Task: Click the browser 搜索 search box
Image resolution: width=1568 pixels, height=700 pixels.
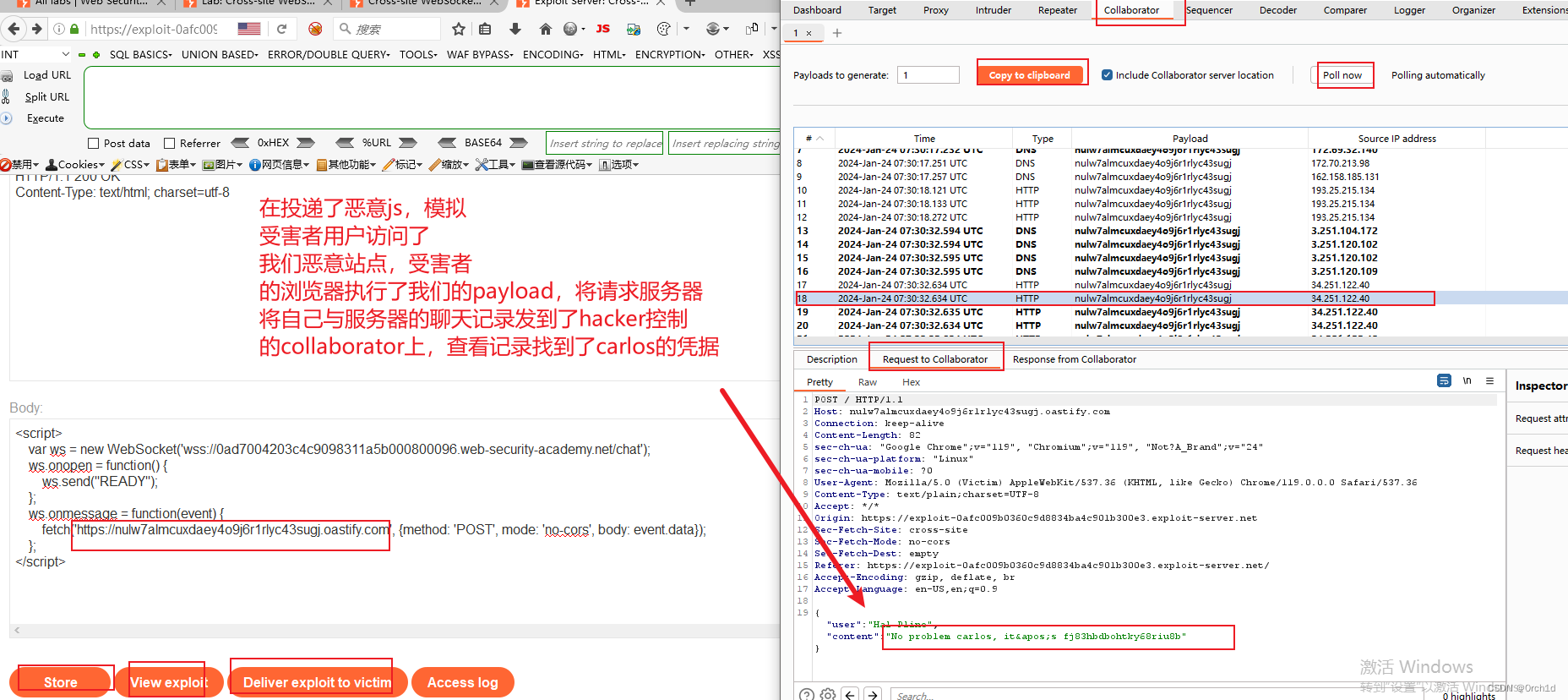Action: pyautogui.click(x=387, y=29)
